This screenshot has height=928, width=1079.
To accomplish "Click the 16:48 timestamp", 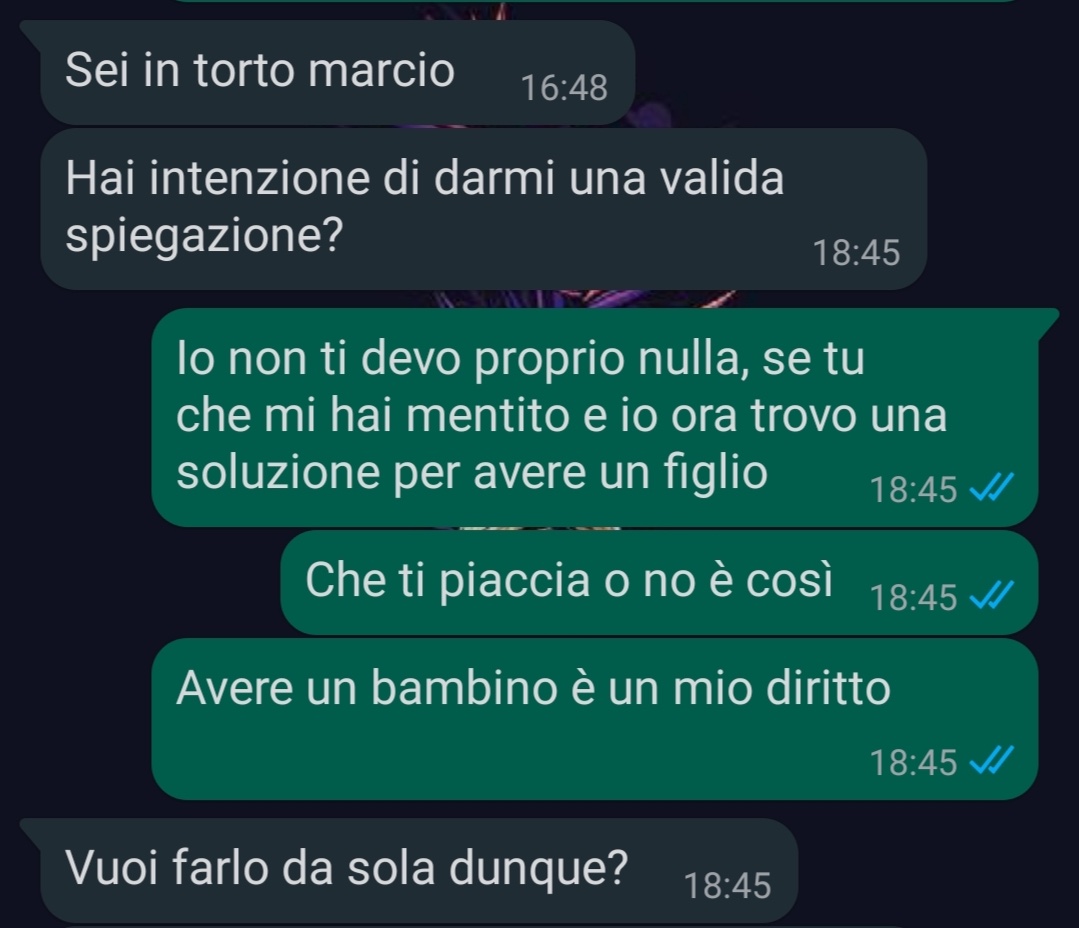I will point(564,88).
